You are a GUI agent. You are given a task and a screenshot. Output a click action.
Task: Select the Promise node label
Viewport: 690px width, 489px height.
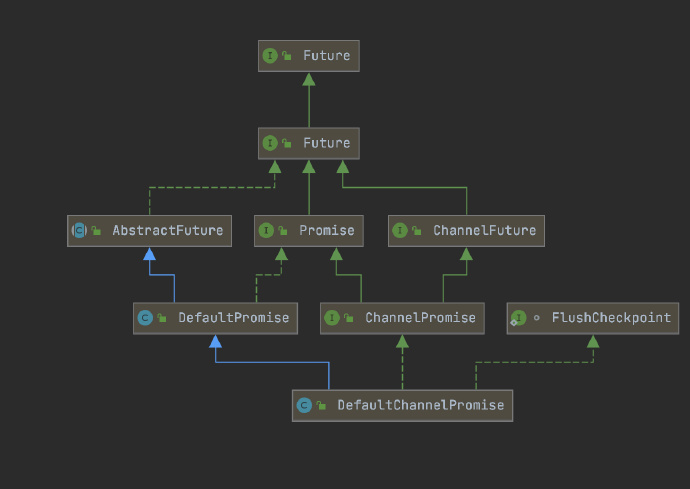pos(327,230)
